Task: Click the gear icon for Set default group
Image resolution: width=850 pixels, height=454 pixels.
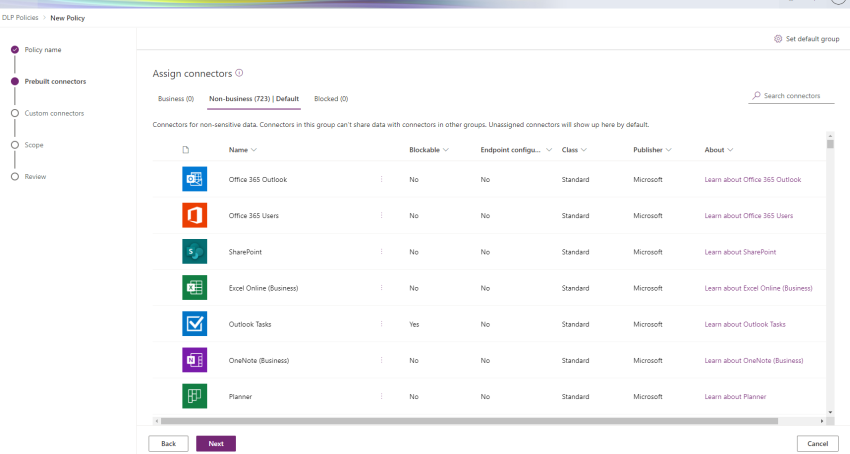Action: click(x=778, y=39)
